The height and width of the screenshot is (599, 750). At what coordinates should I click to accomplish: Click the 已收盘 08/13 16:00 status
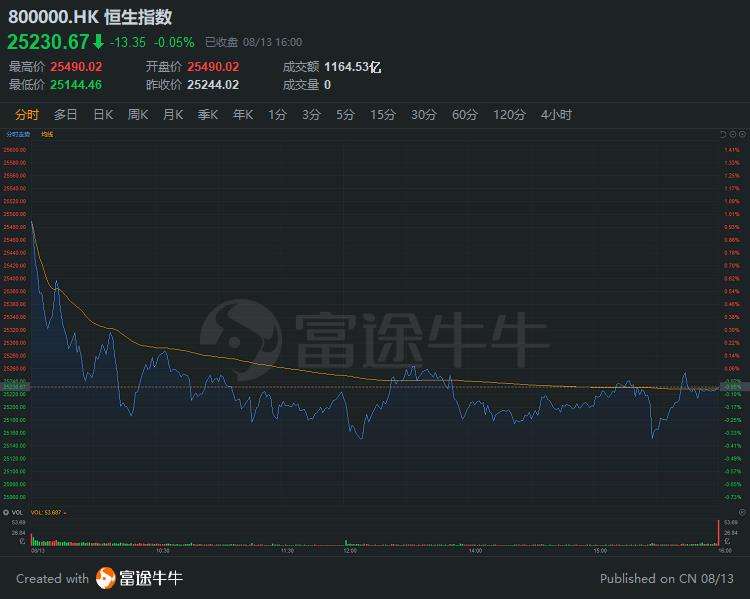[254, 42]
